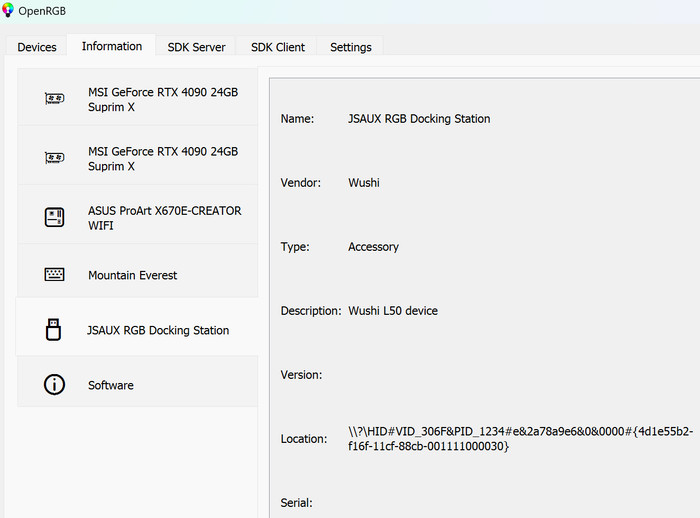Select Mountain Everest in the device list
The image size is (700, 518).
(133, 275)
